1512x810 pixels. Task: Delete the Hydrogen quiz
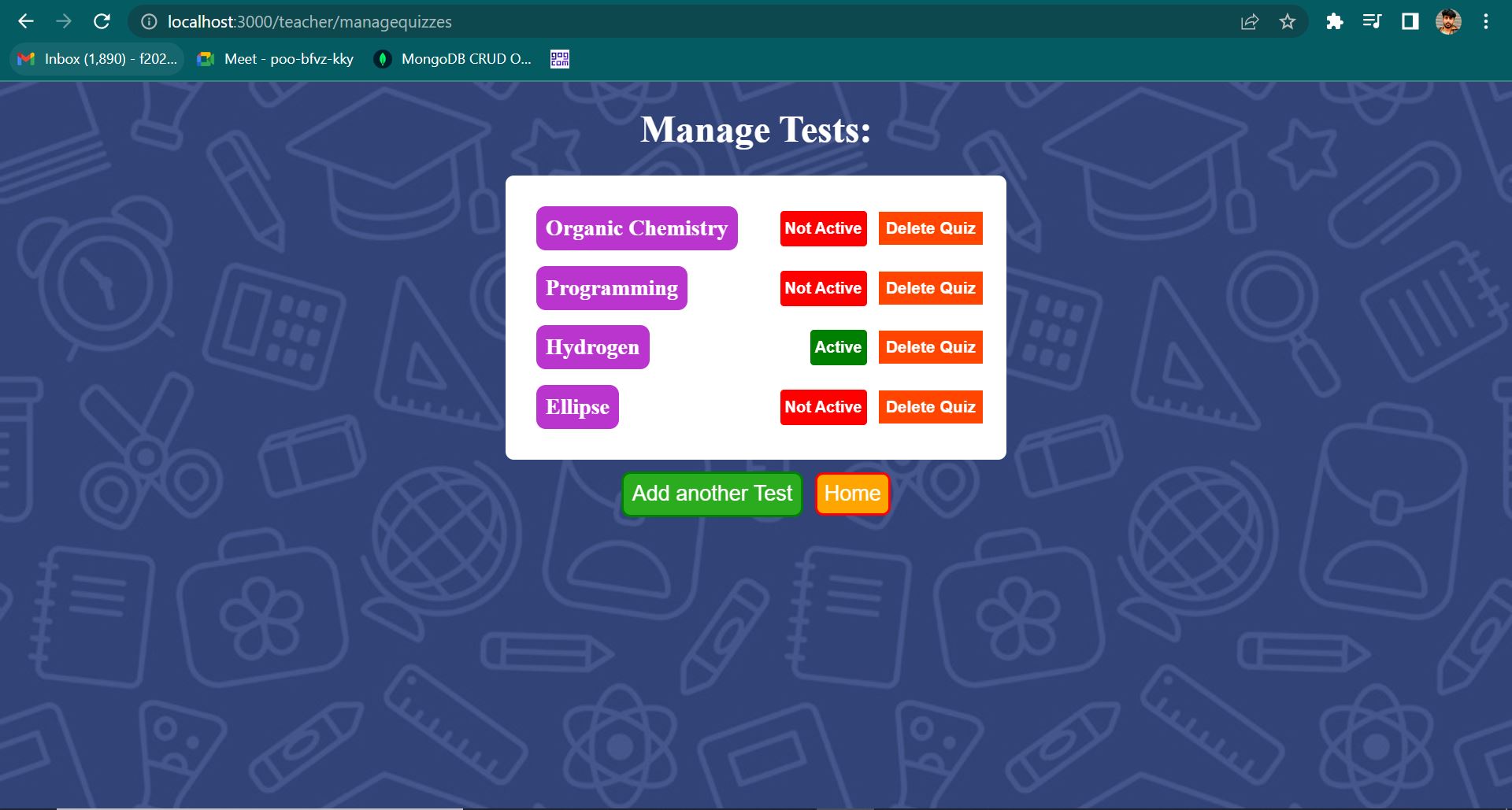pos(931,347)
